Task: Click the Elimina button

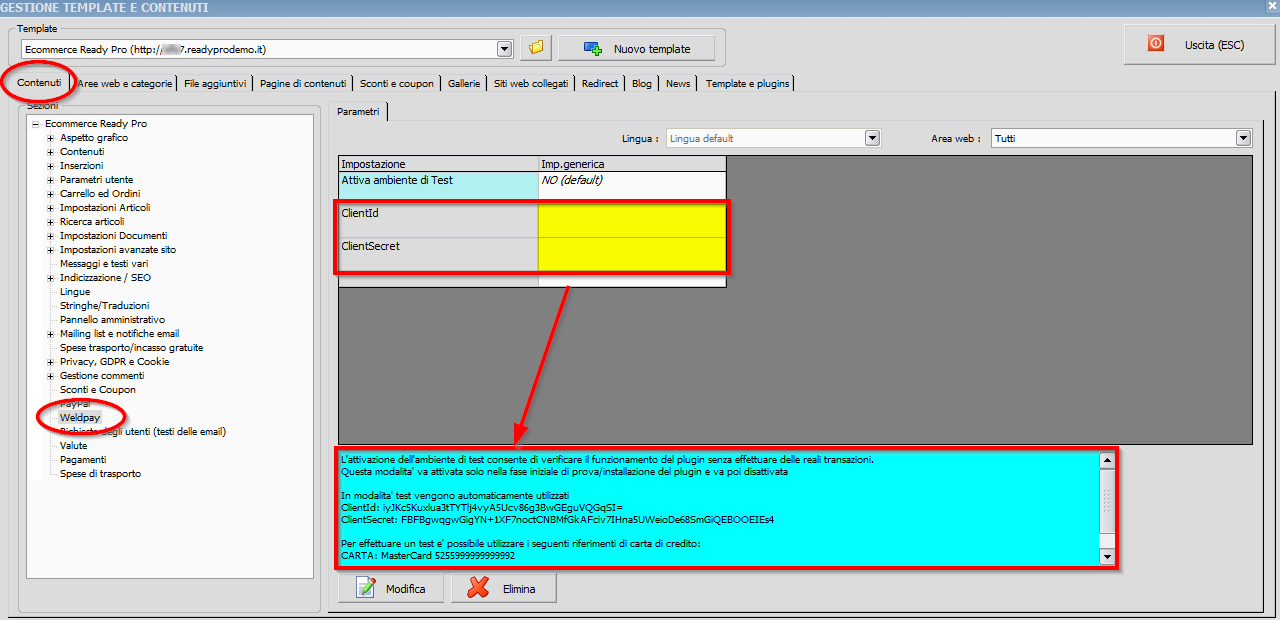Action: tap(504, 588)
